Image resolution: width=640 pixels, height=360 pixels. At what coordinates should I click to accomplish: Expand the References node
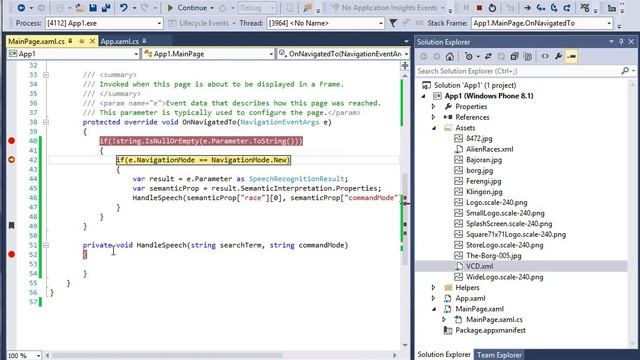[x=433, y=117]
